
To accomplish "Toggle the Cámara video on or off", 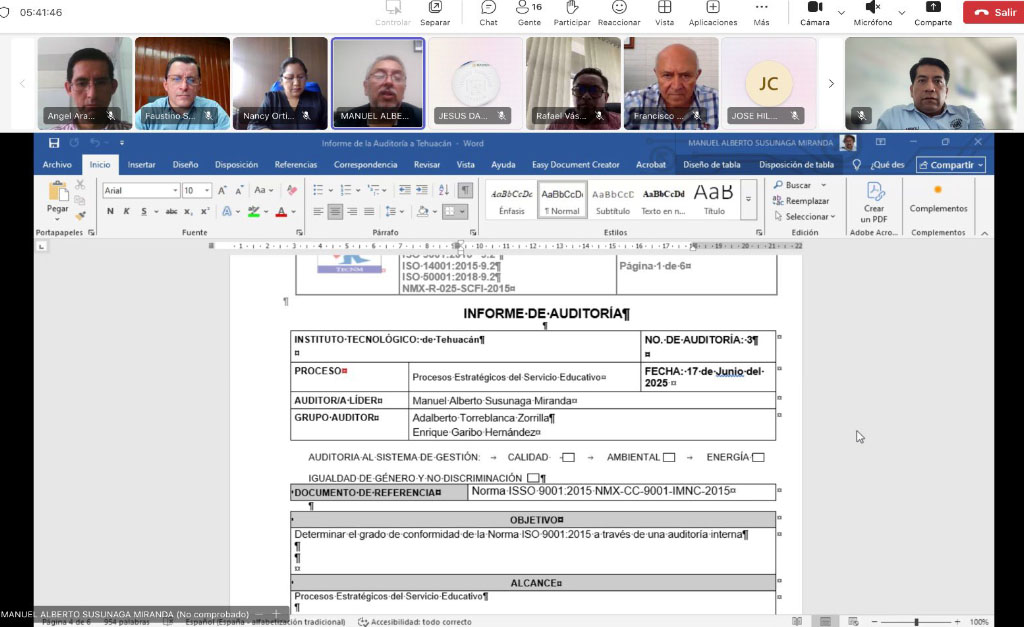I will [814, 13].
